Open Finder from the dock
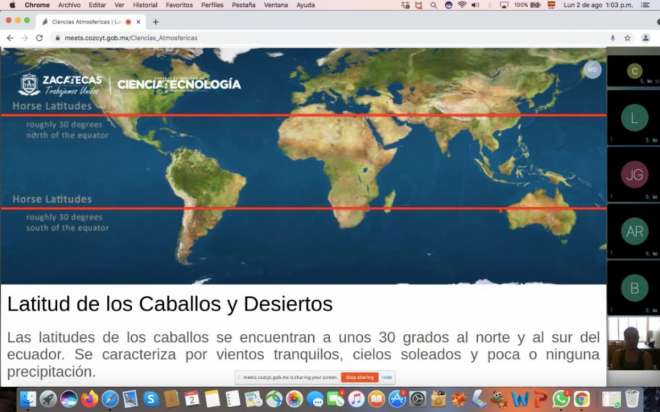The width and height of the screenshot is (660, 412). pos(27,399)
